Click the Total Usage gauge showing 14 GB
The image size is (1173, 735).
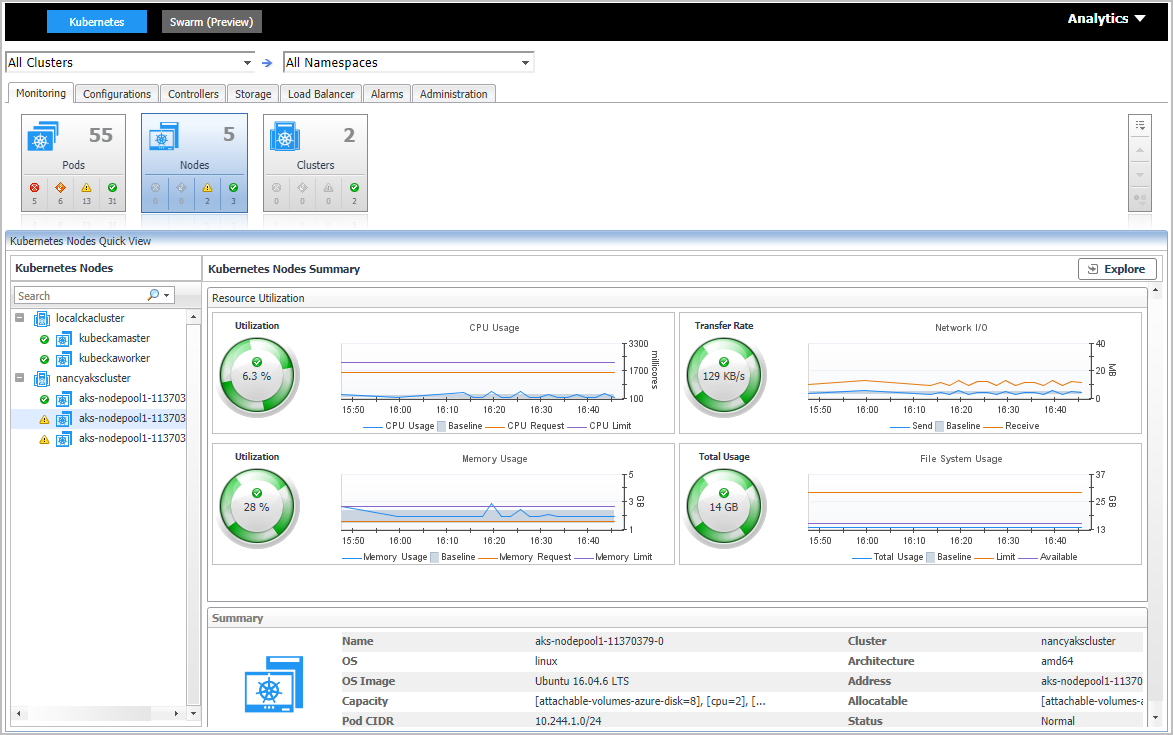(723, 507)
